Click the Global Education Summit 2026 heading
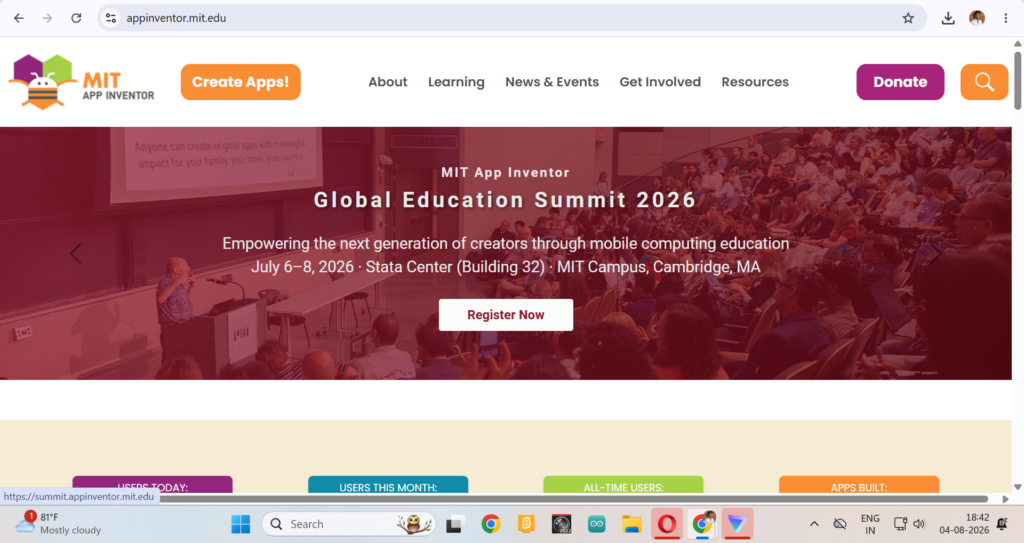The width and height of the screenshot is (1024, 543). pos(505,200)
